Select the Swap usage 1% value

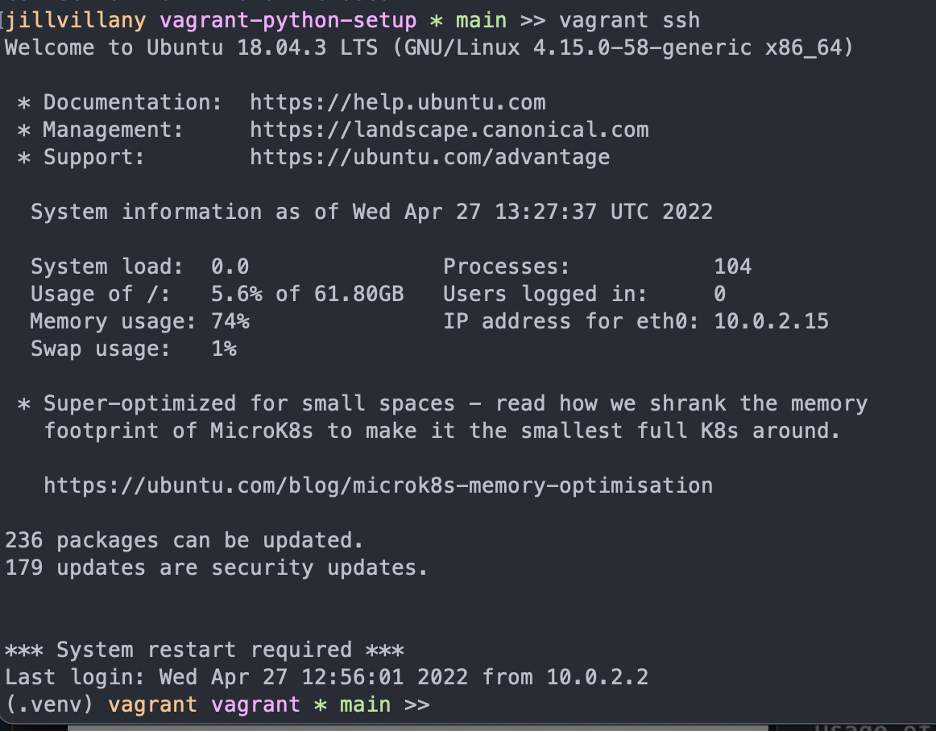pyautogui.click(x=223, y=349)
